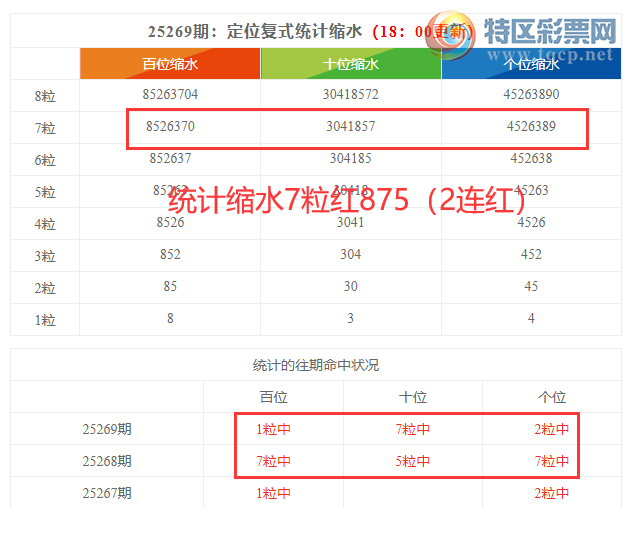The width and height of the screenshot is (626, 548).
Task: Click the 个位缩水 blue column header
Action: (531, 63)
